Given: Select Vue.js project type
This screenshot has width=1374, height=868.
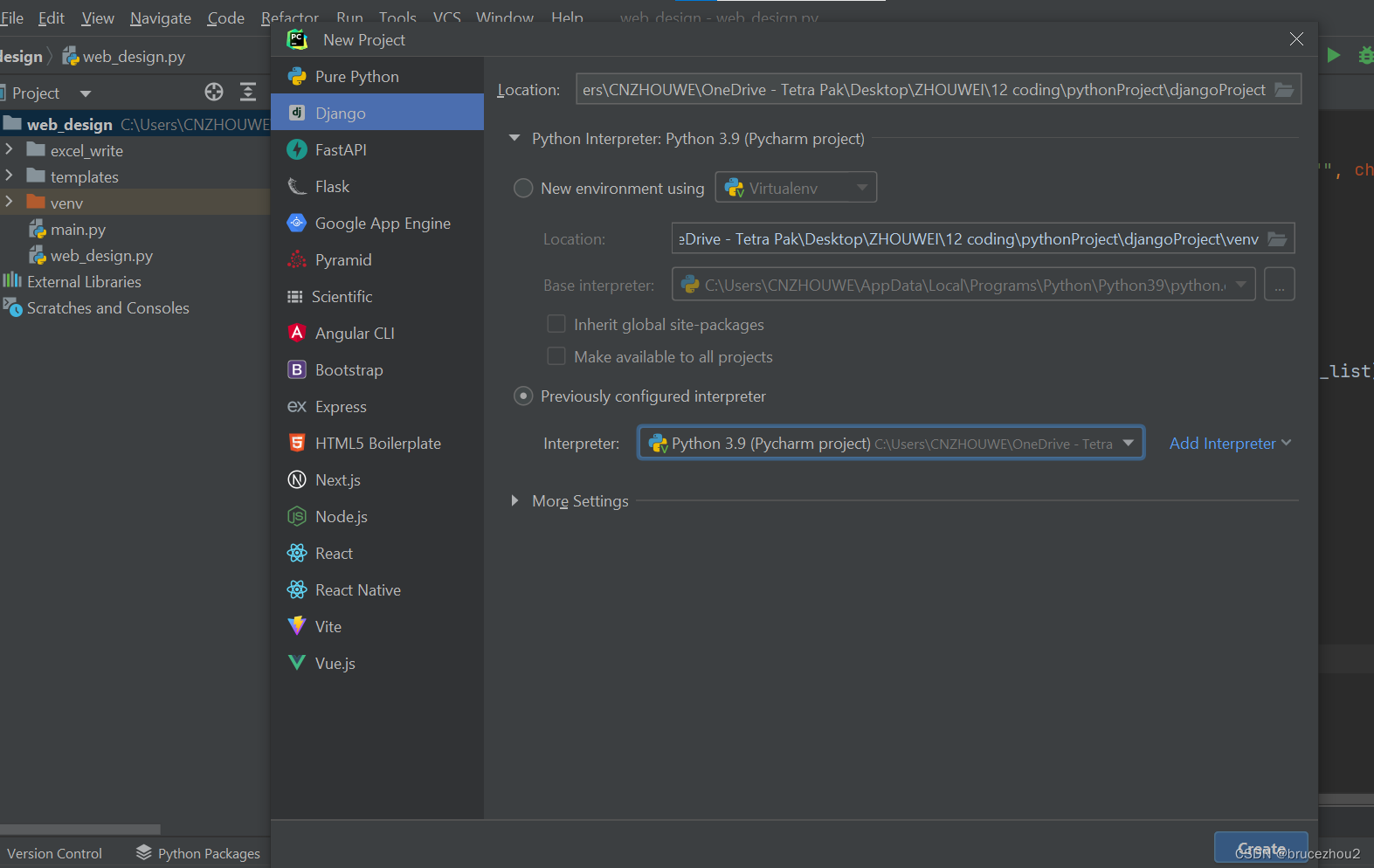Looking at the screenshot, I should click(x=377, y=664).
